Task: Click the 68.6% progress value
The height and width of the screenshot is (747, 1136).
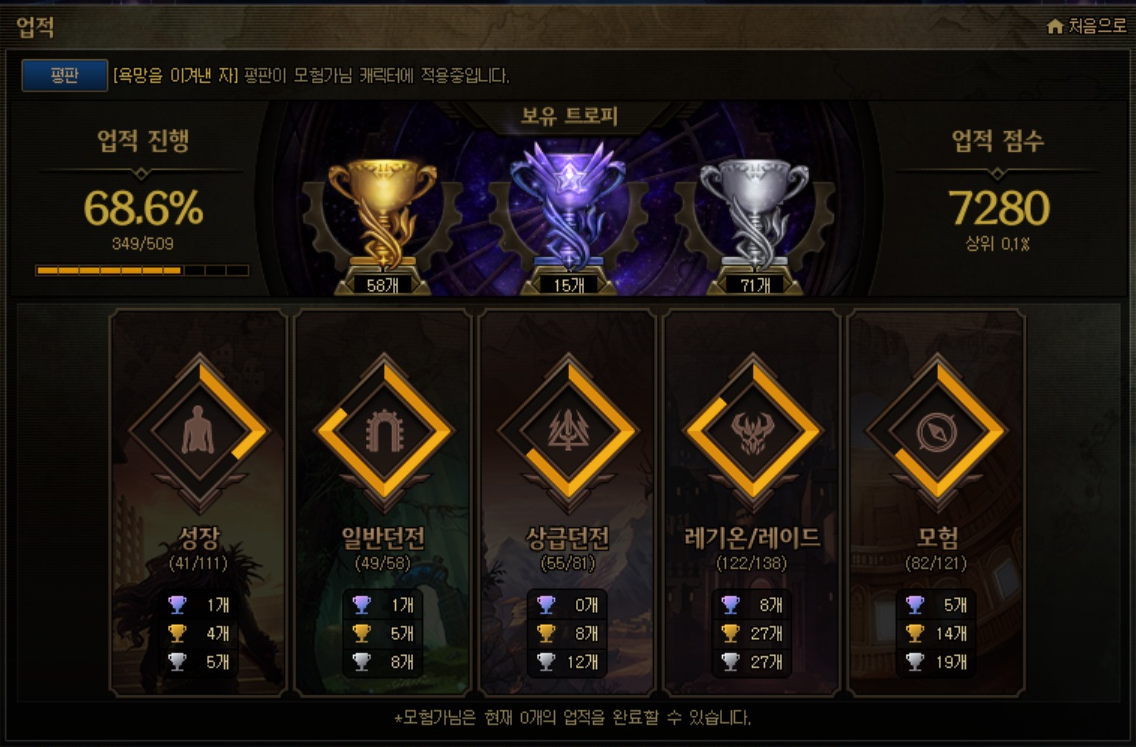Action: [143, 208]
